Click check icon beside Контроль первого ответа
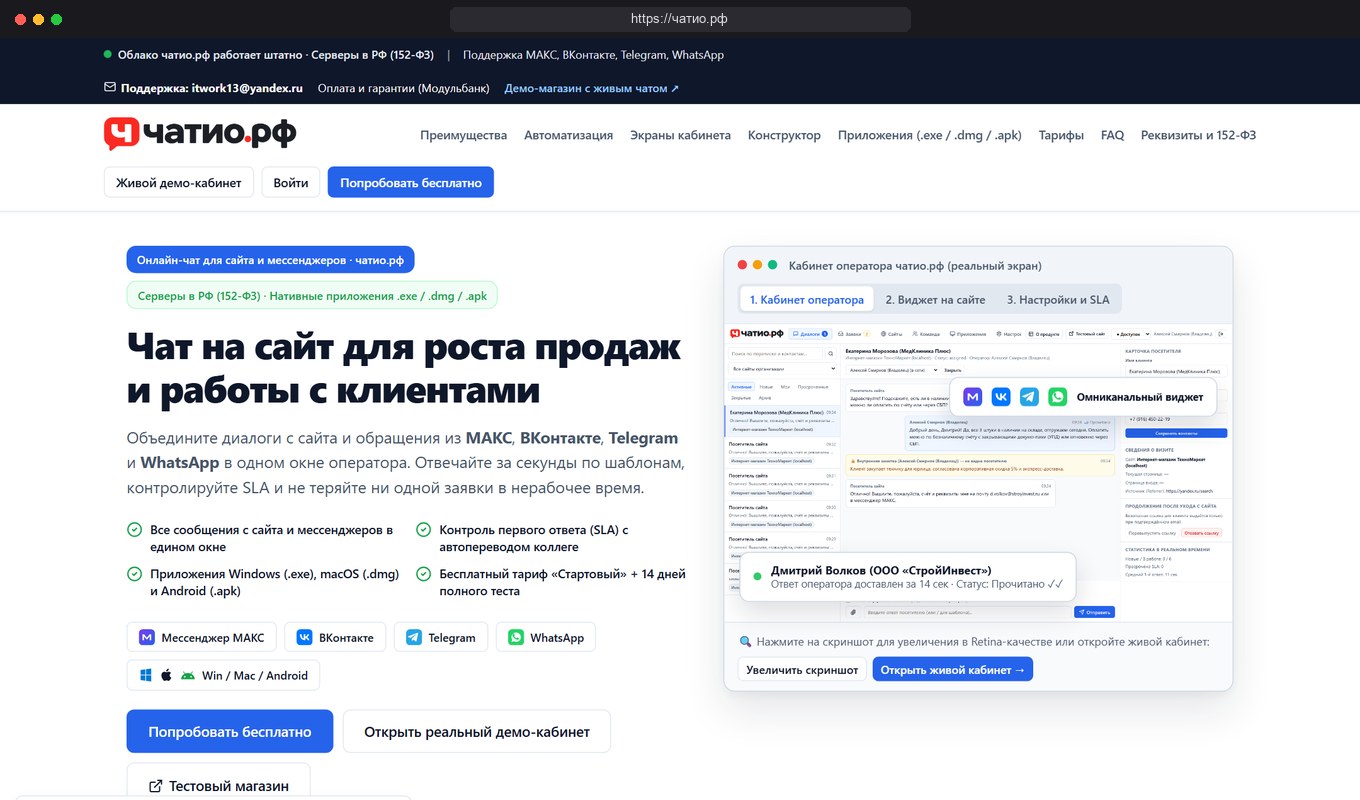Screen dimensions: 1360x800 [x=423, y=530]
